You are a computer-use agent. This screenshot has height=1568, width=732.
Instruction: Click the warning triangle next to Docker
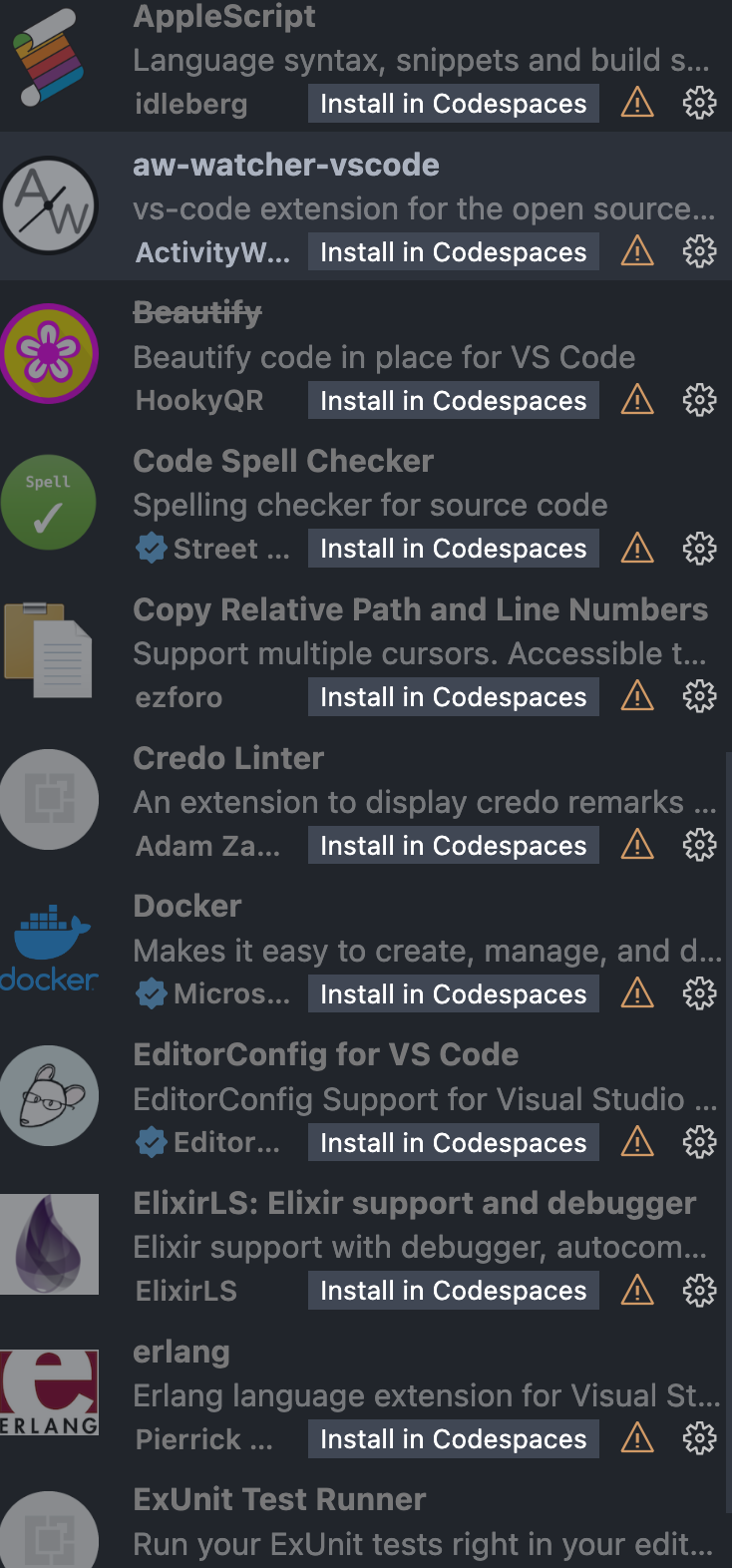pos(636,993)
